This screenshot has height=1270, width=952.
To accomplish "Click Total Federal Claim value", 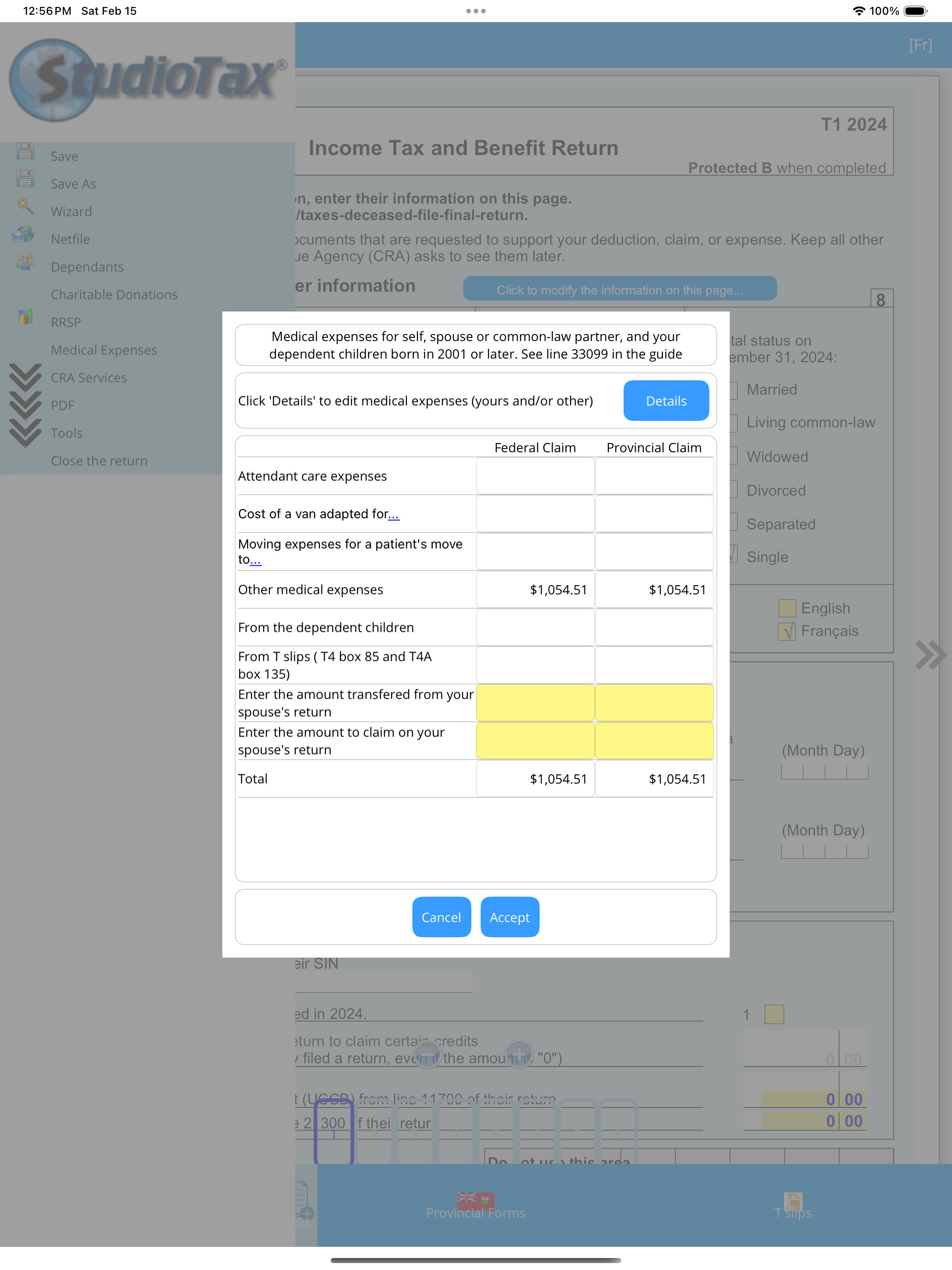I will point(535,779).
